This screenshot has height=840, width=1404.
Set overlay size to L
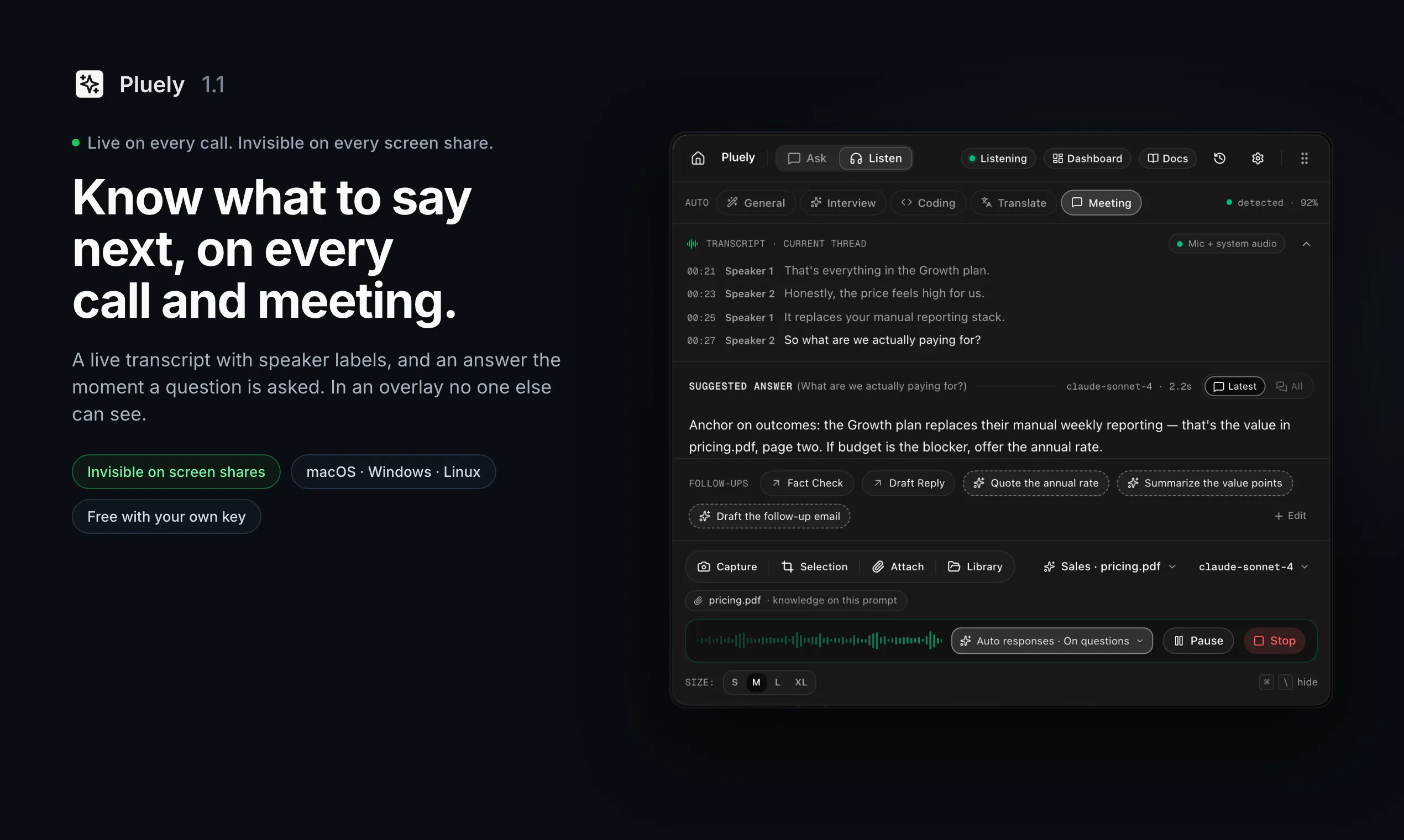[x=777, y=683]
